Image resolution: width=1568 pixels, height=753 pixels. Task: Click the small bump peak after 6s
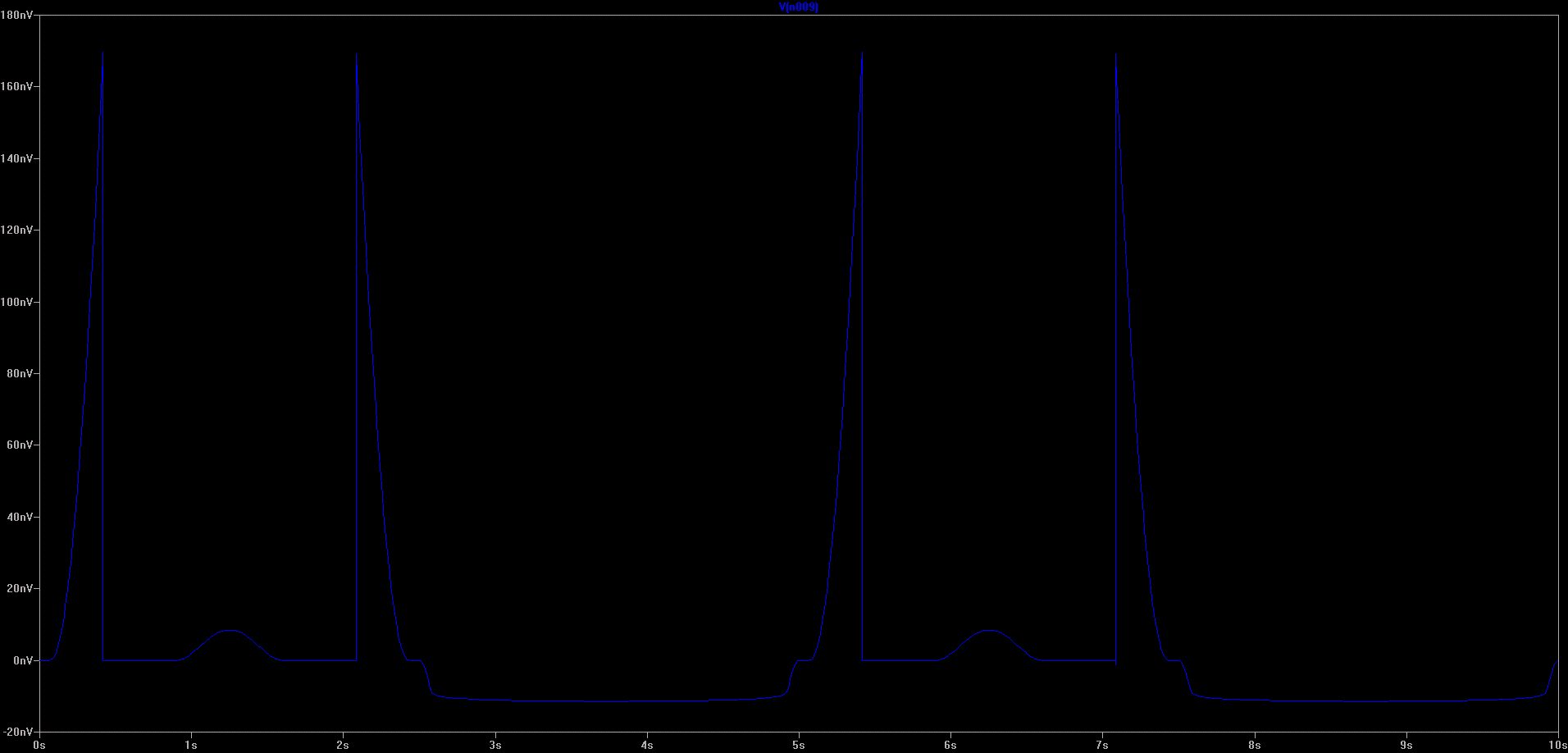click(990, 631)
